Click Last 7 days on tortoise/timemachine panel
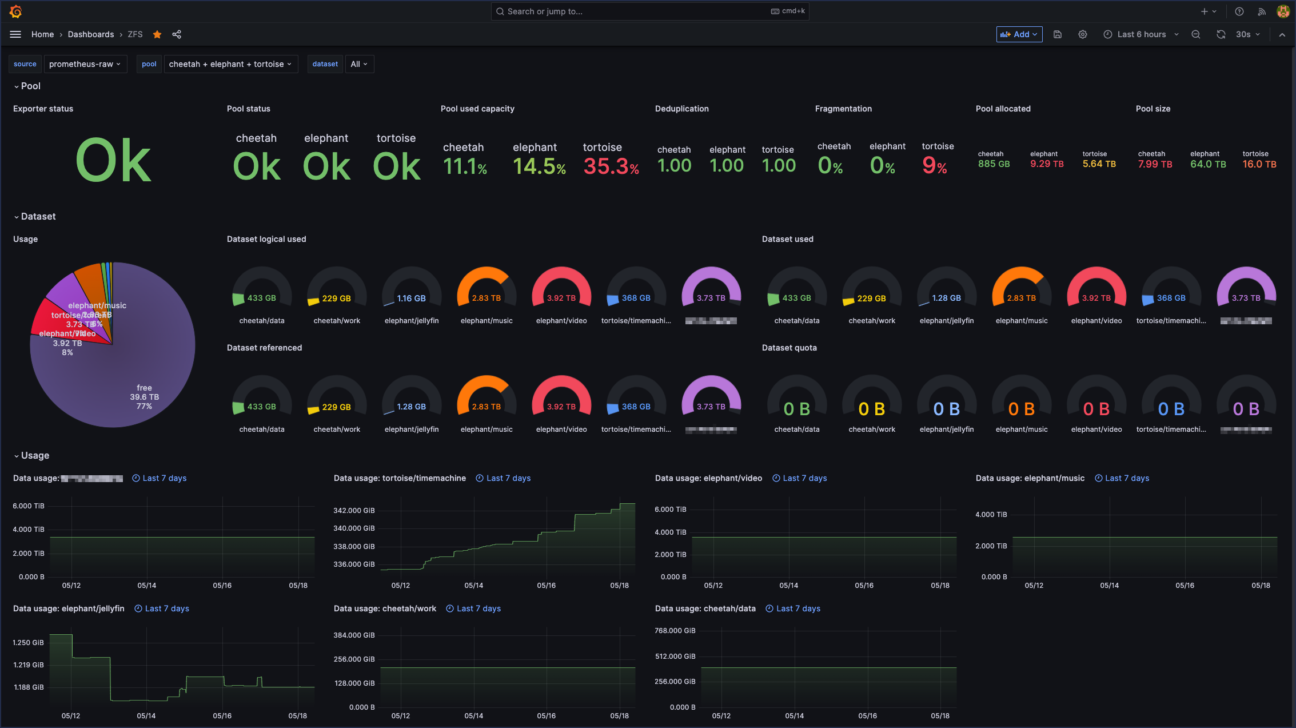 coord(503,478)
